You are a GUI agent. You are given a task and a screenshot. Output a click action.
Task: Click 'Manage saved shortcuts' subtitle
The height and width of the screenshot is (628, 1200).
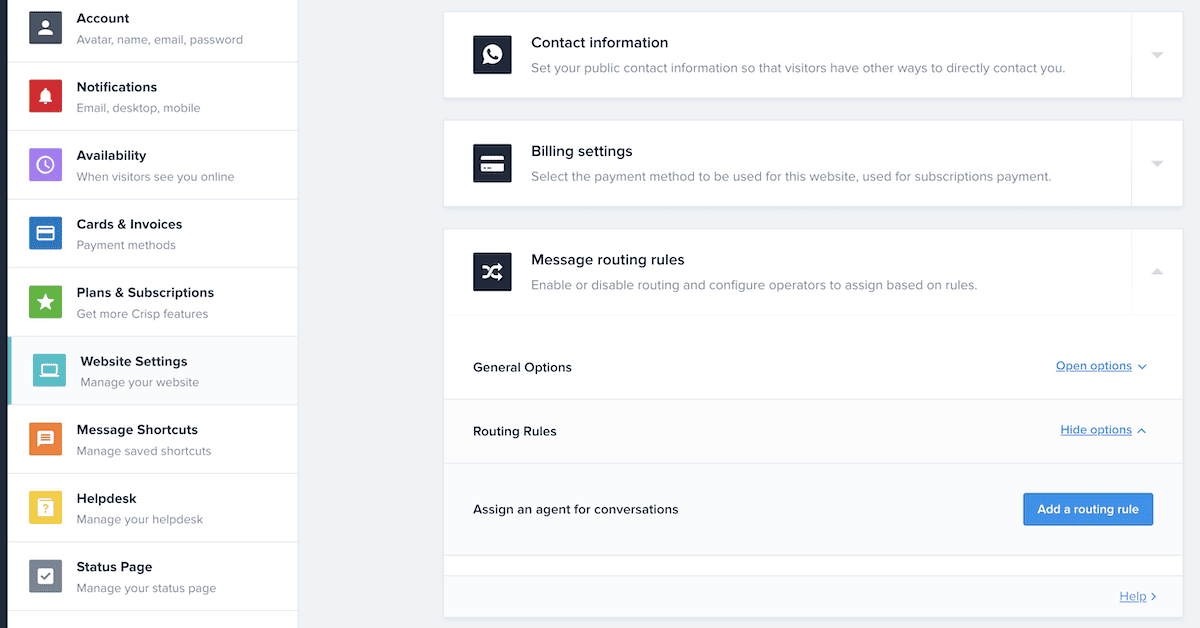(144, 451)
